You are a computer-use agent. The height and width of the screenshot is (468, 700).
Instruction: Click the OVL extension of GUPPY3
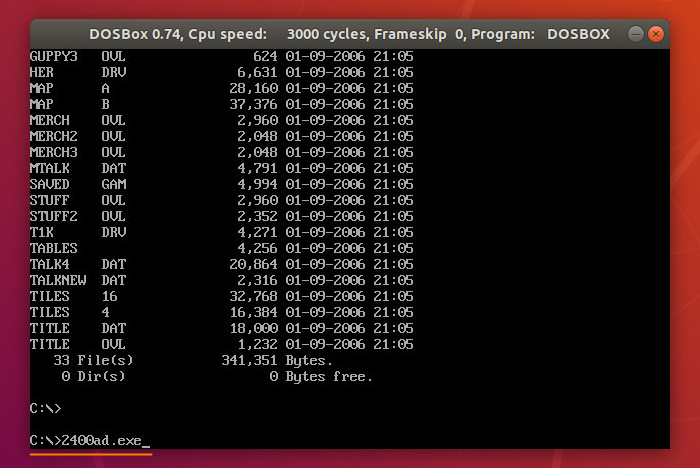point(113,56)
